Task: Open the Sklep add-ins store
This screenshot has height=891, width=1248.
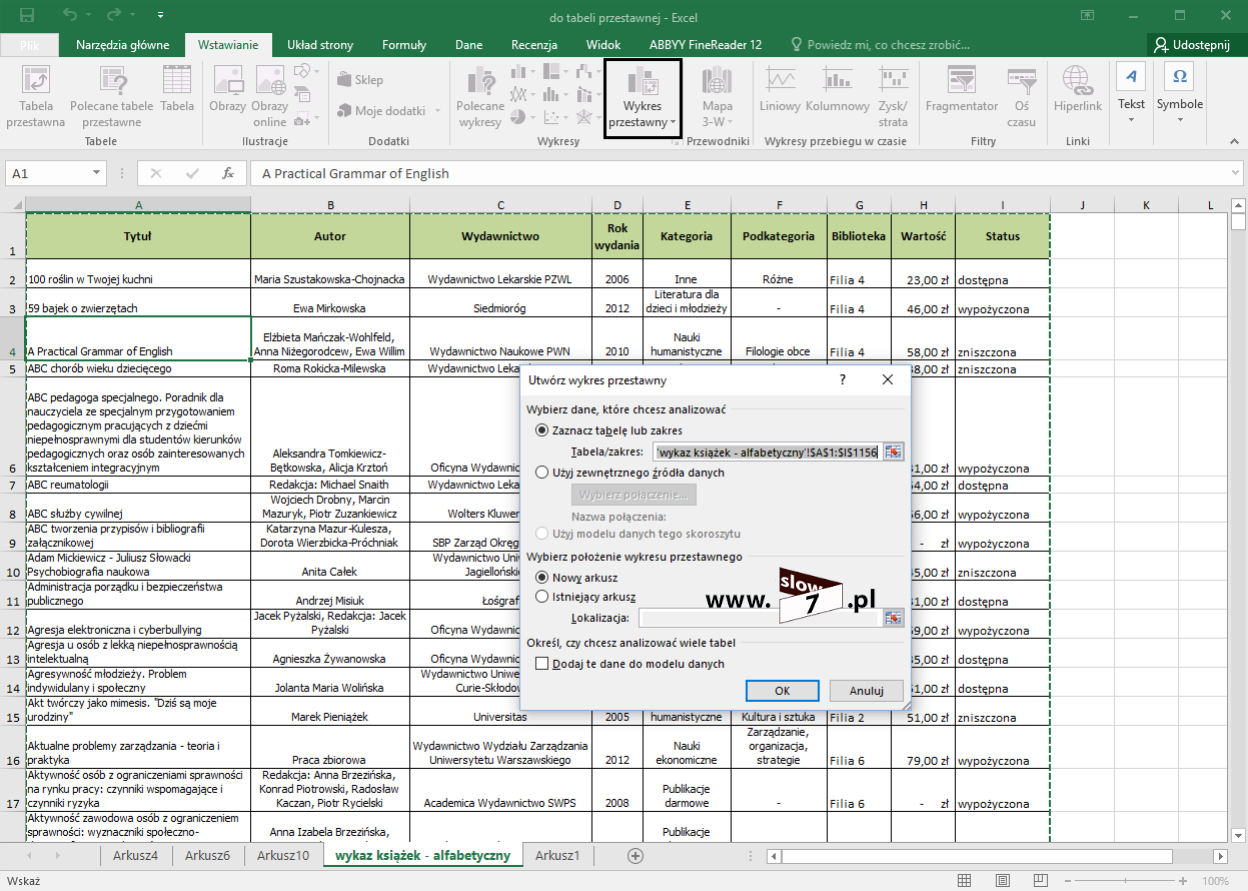Action: pyautogui.click(x=360, y=80)
